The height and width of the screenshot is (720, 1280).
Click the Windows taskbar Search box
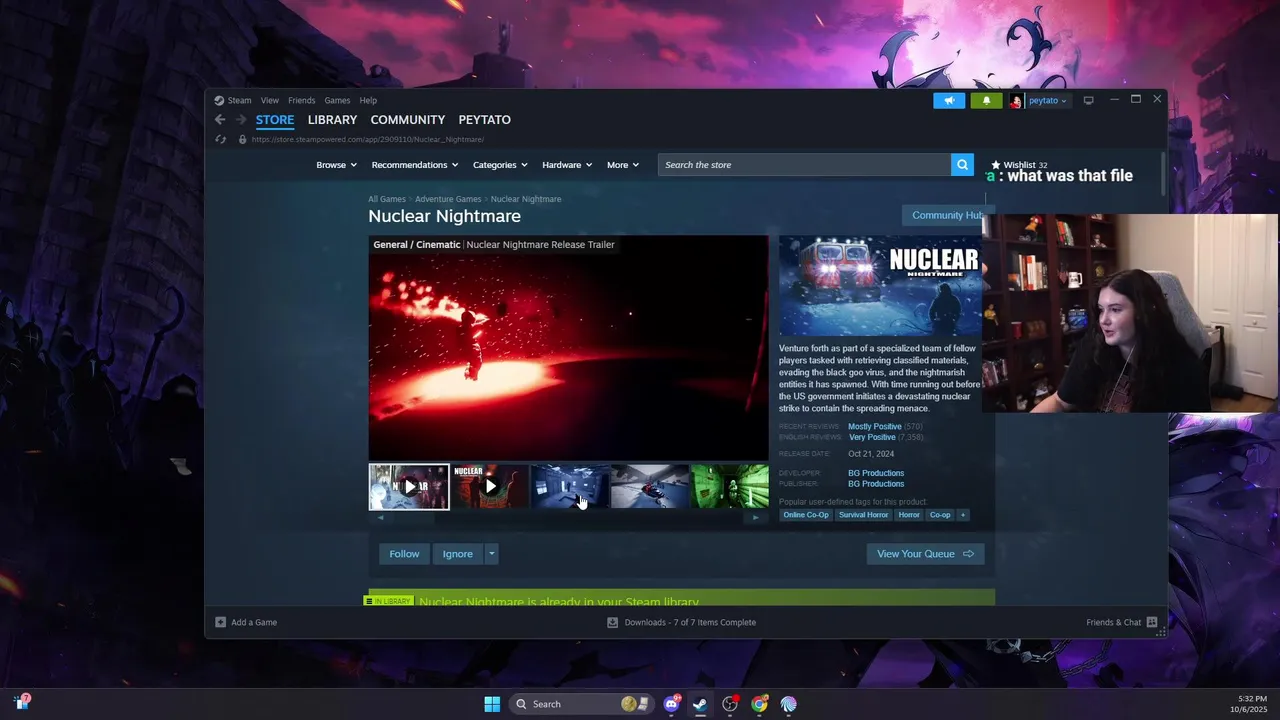pyautogui.click(x=582, y=704)
